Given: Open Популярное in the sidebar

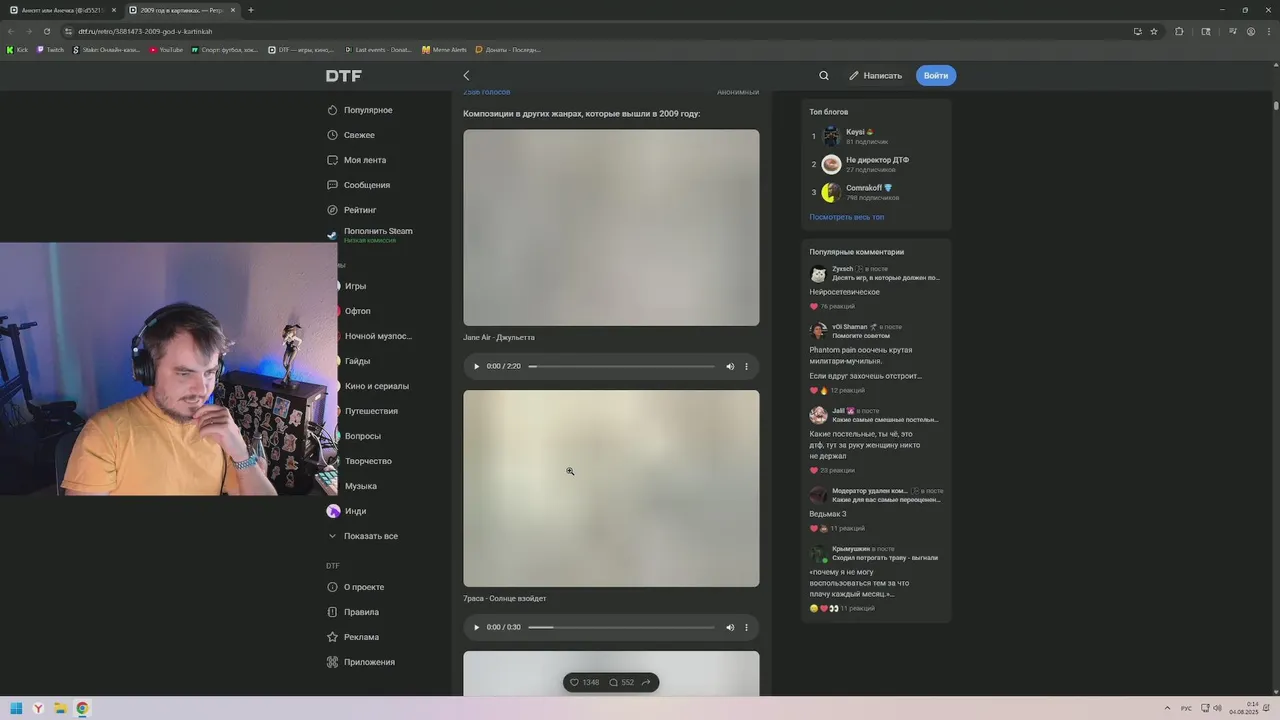Looking at the screenshot, I should click(360, 110).
